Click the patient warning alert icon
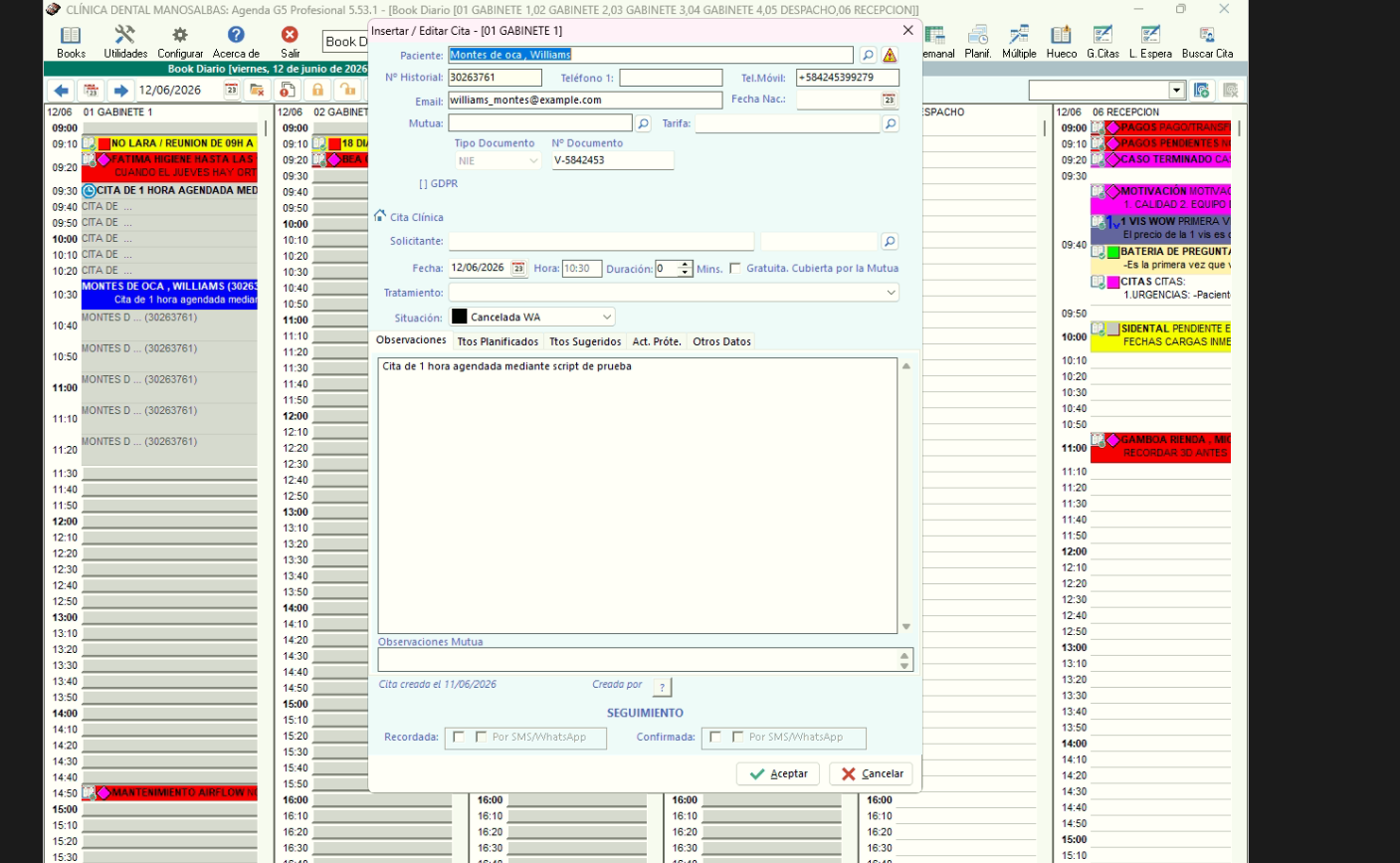 pos(890,56)
